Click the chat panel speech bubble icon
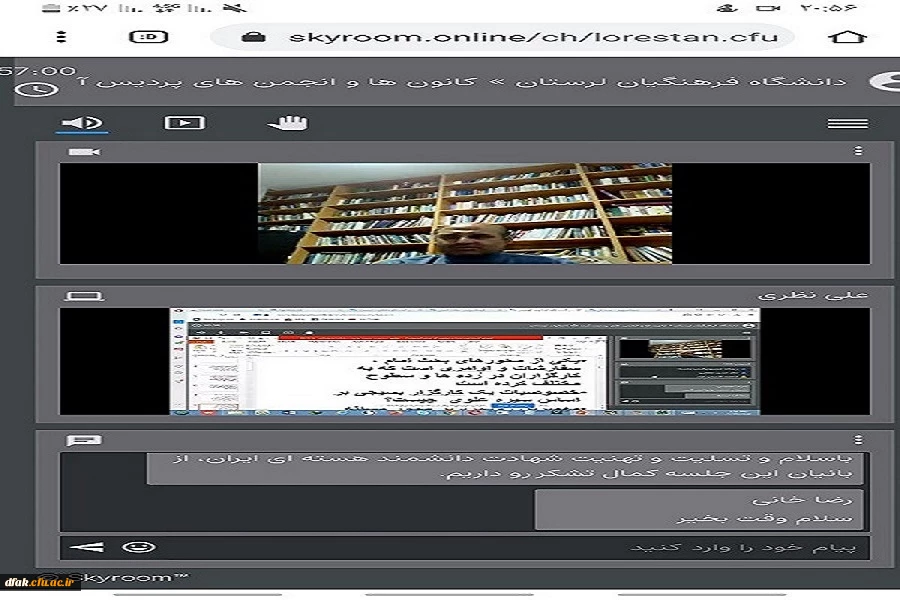The height and width of the screenshot is (600, 900). click(x=79, y=440)
